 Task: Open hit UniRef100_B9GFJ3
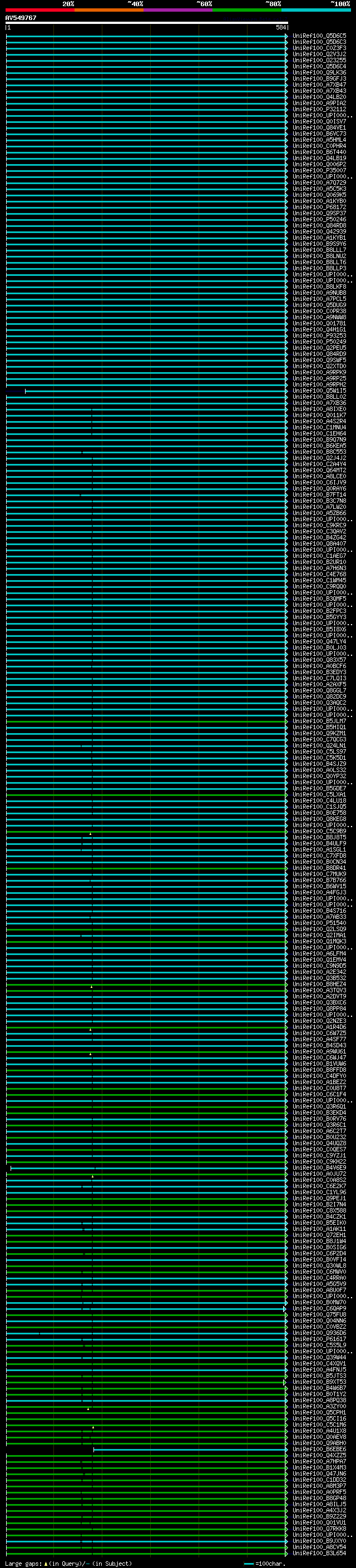(319, 78)
